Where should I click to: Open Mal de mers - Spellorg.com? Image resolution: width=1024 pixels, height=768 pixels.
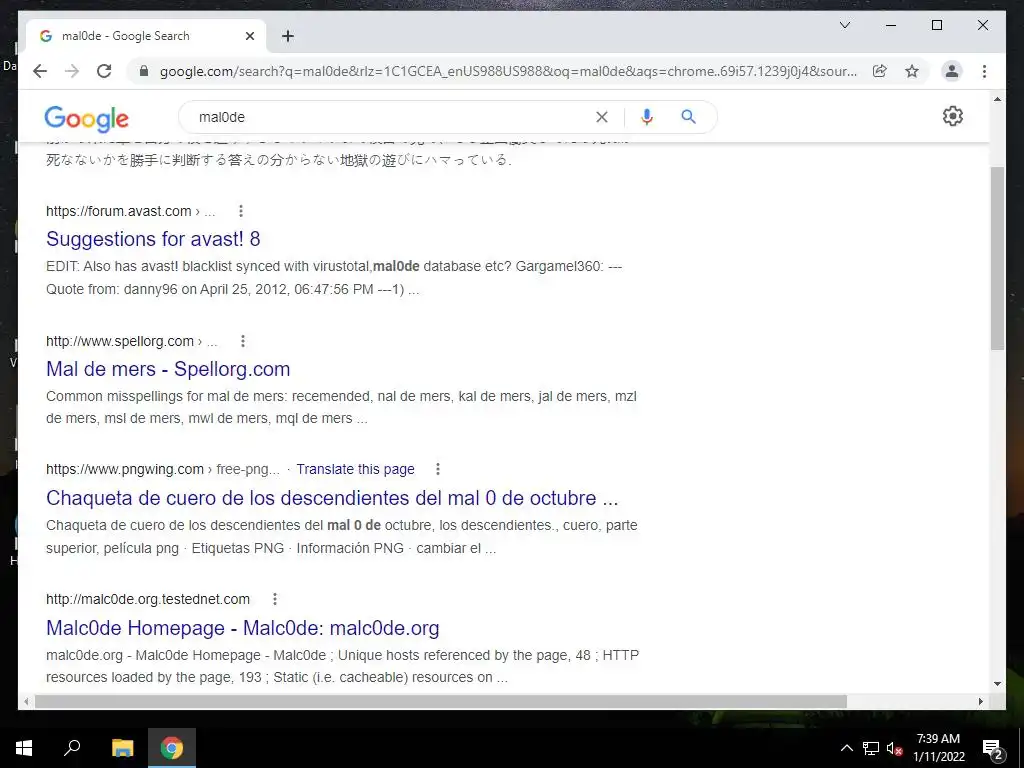(x=168, y=369)
